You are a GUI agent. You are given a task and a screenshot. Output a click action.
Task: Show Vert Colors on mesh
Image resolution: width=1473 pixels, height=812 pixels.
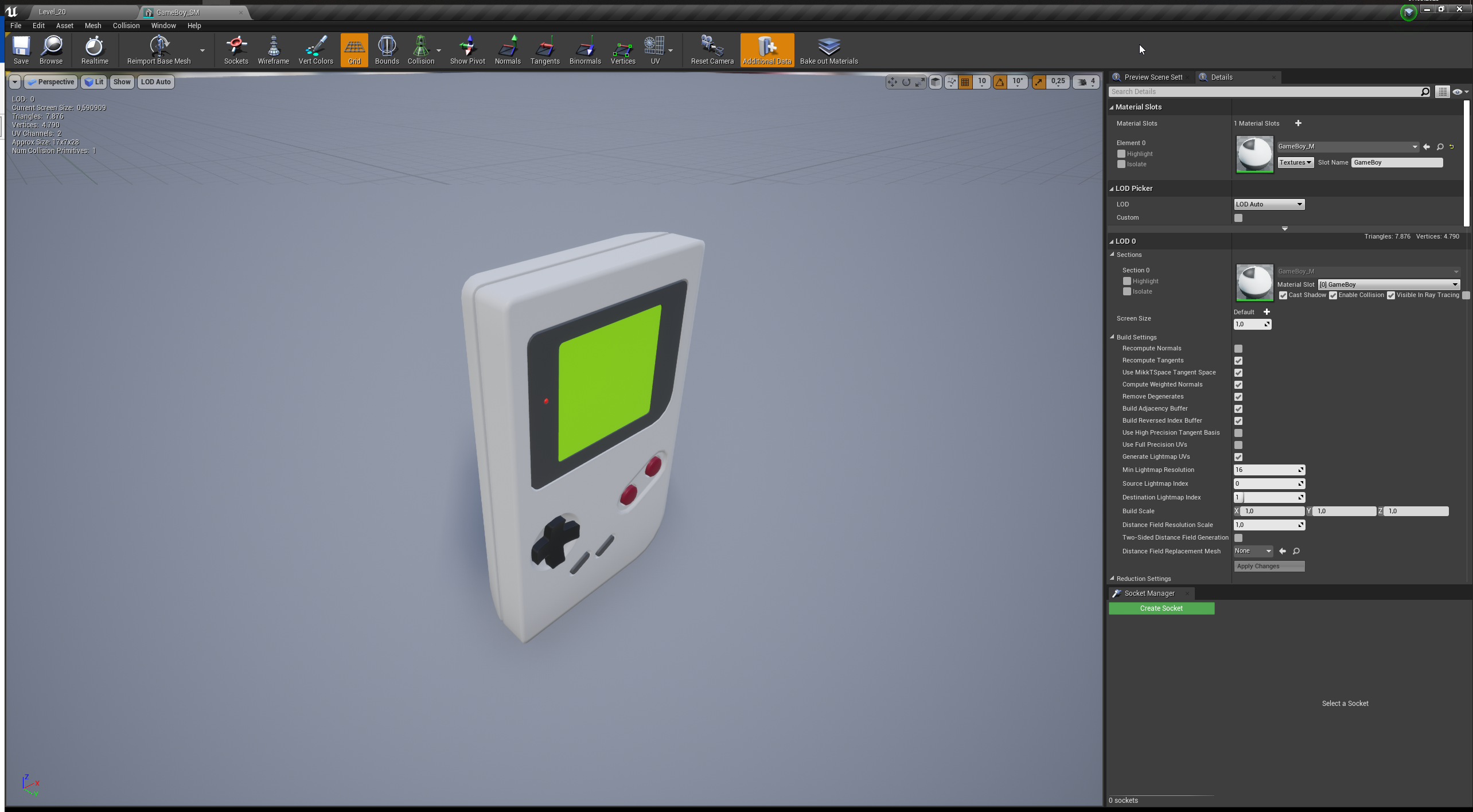(316, 50)
